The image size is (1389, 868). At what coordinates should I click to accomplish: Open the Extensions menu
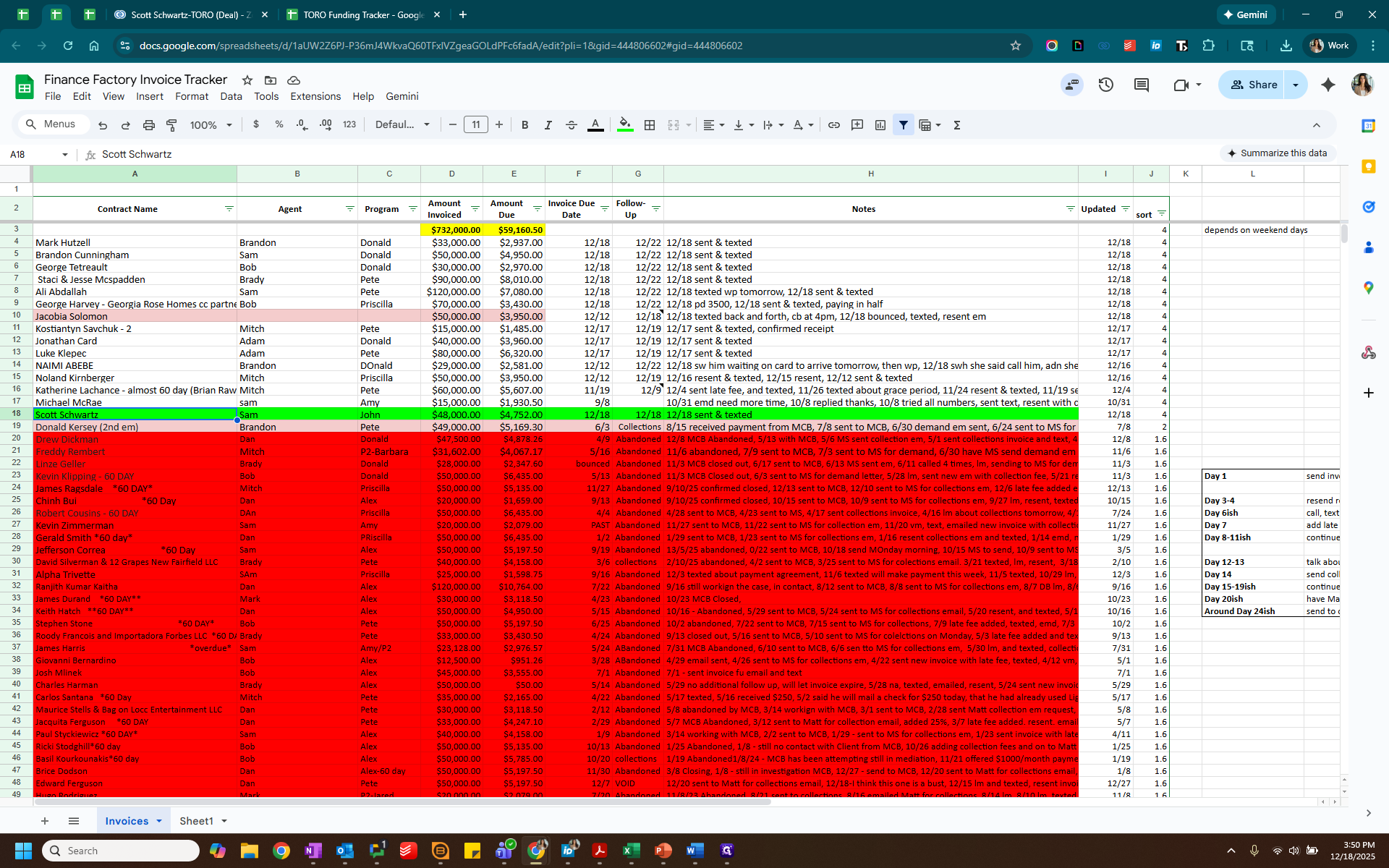click(x=315, y=96)
